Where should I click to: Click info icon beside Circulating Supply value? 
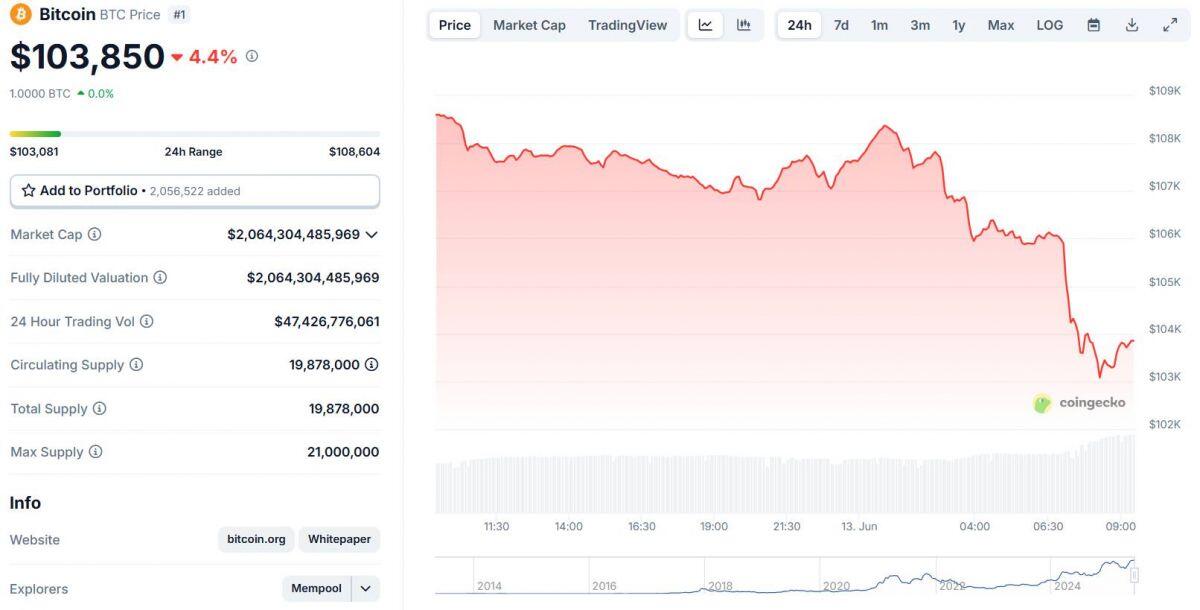[371, 365]
